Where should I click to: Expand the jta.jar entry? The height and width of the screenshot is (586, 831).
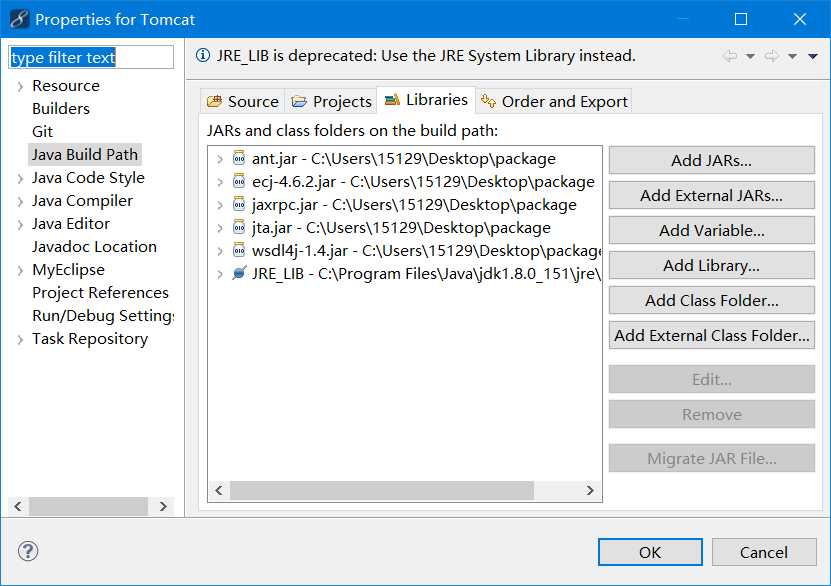pos(220,228)
